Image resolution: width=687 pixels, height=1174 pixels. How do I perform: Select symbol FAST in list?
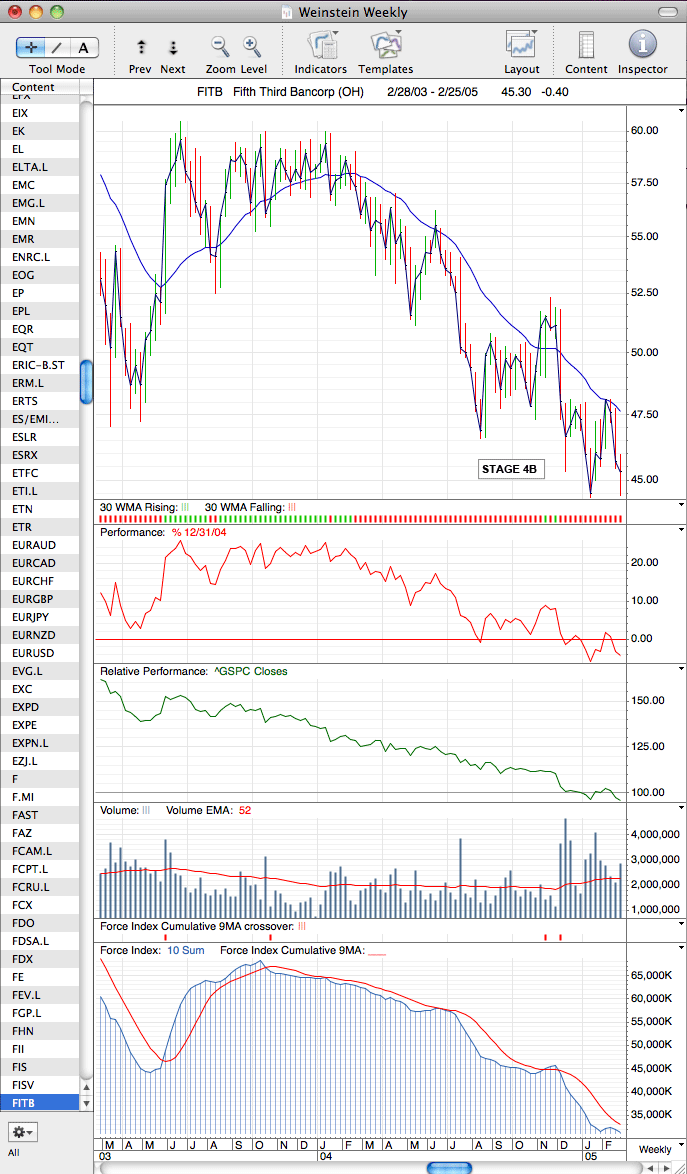pyautogui.click(x=39, y=815)
